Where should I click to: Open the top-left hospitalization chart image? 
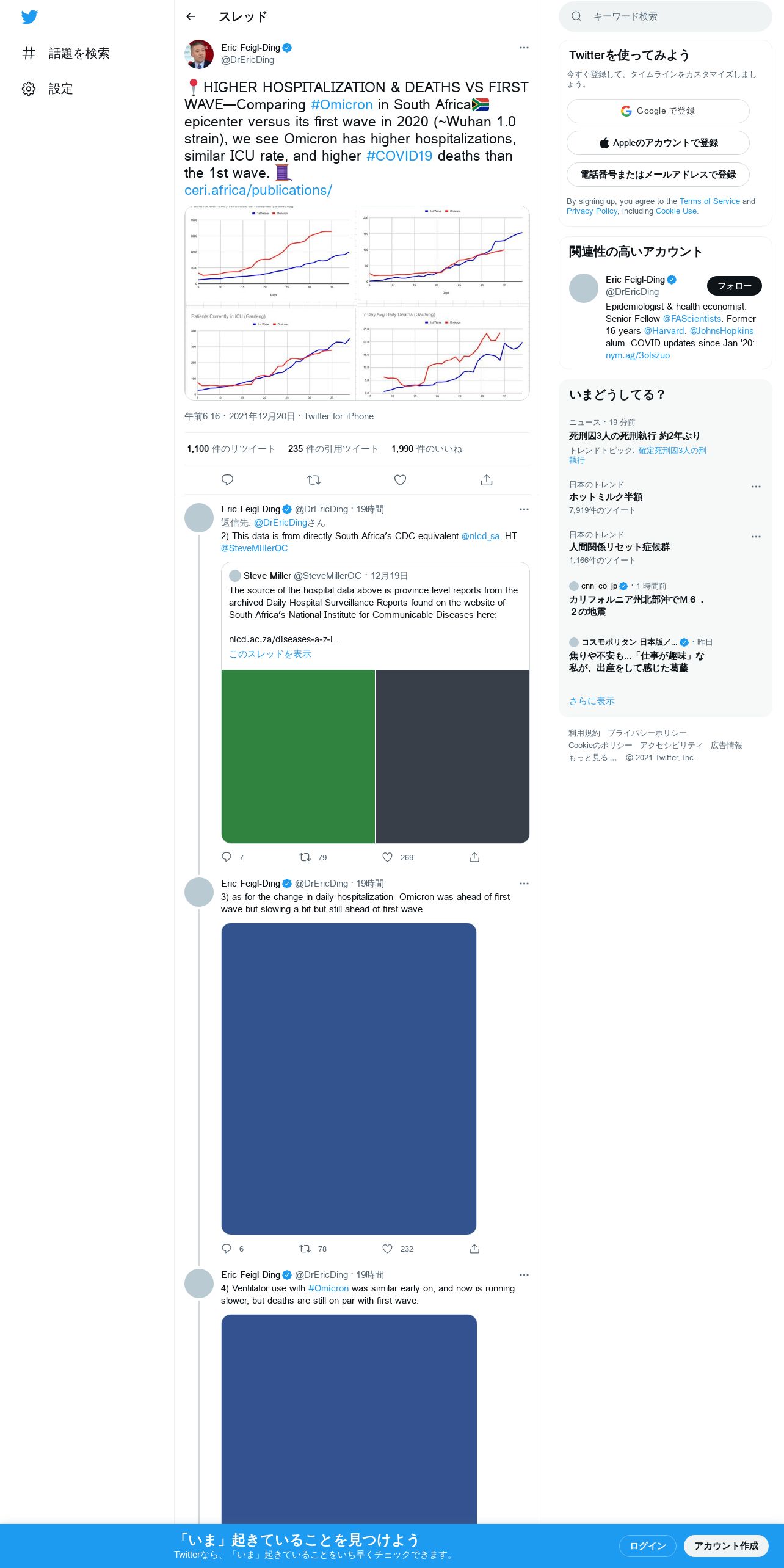click(270, 253)
